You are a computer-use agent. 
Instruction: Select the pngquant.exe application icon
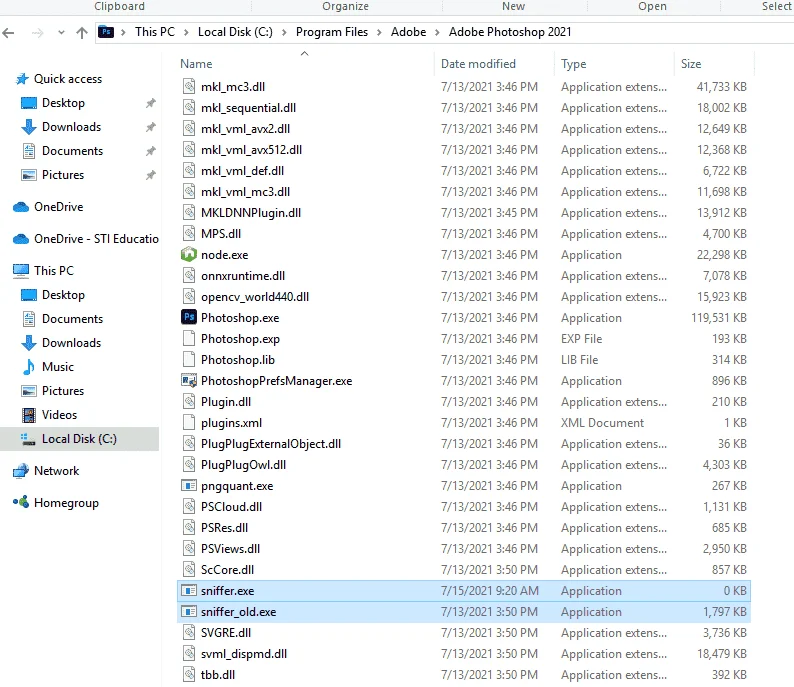188,486
